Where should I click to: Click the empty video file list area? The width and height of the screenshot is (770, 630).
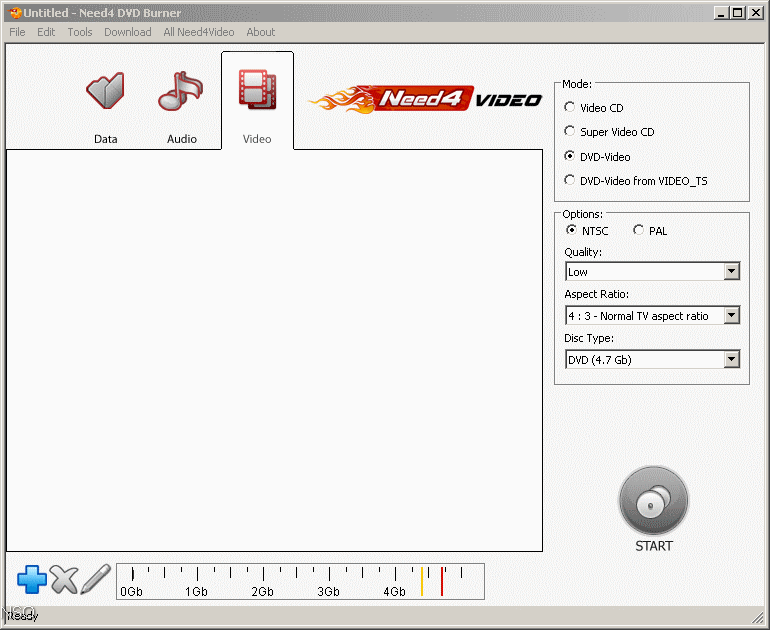[x=275, y=350]
